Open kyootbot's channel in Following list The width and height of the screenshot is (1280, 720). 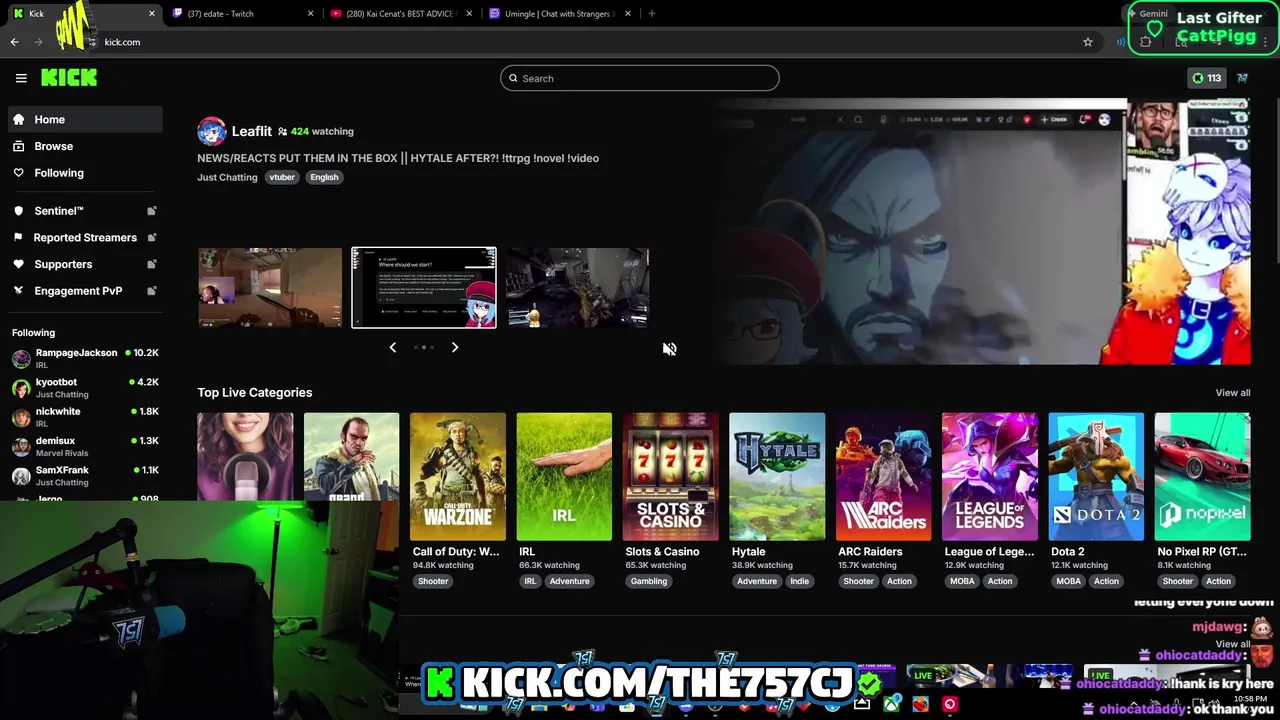pos(85,388)
